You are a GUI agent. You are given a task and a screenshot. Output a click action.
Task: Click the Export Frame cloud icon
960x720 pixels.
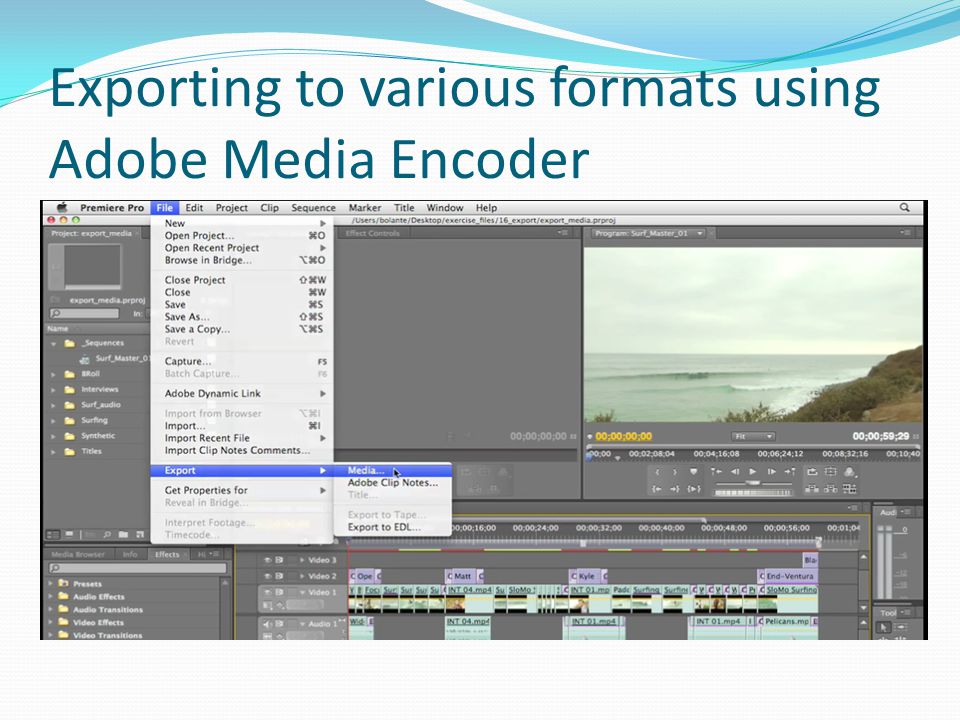tap(849, 471)
